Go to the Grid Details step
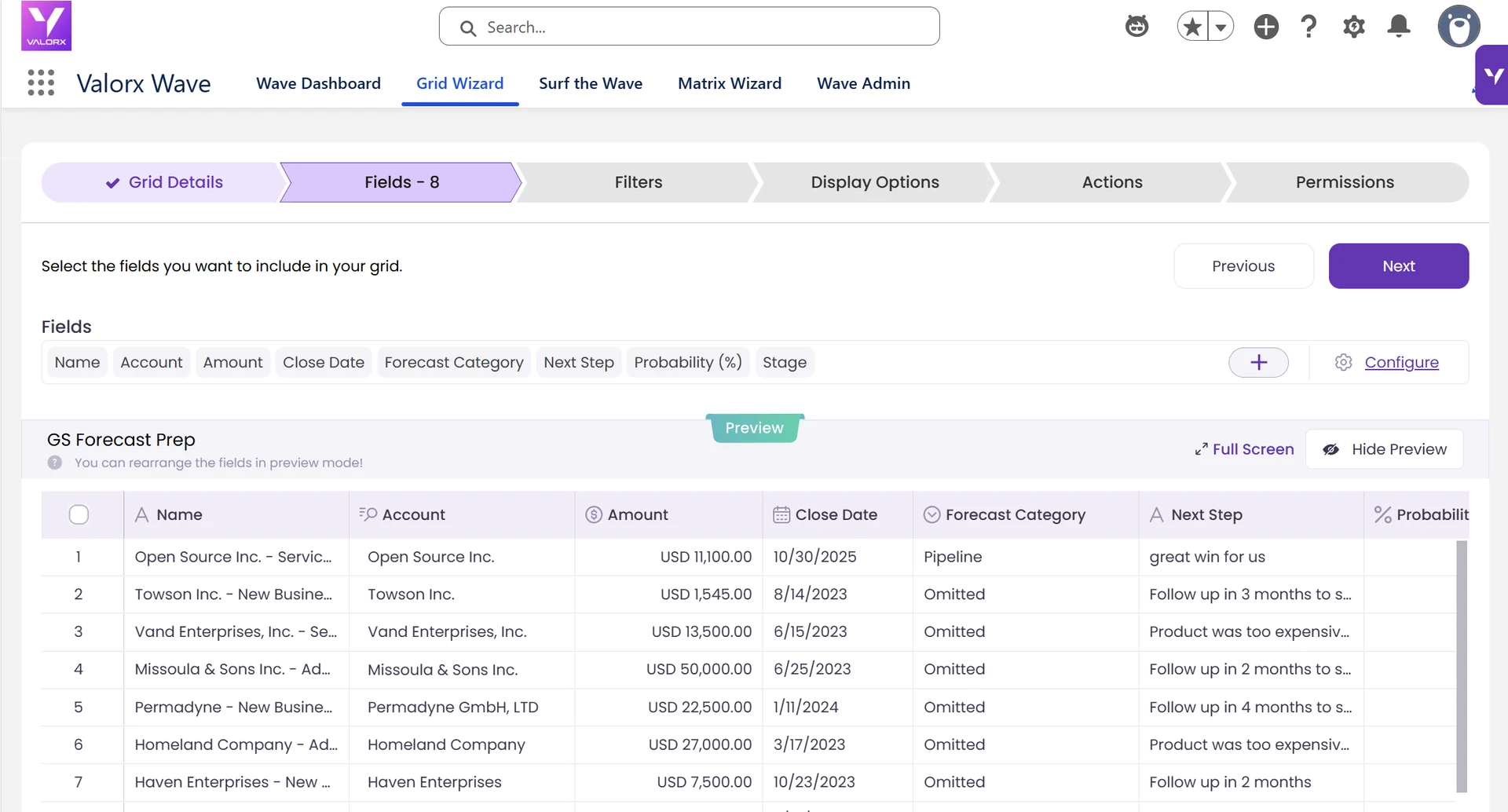This screenshot has width=1508, height=812. coord(163,182)
